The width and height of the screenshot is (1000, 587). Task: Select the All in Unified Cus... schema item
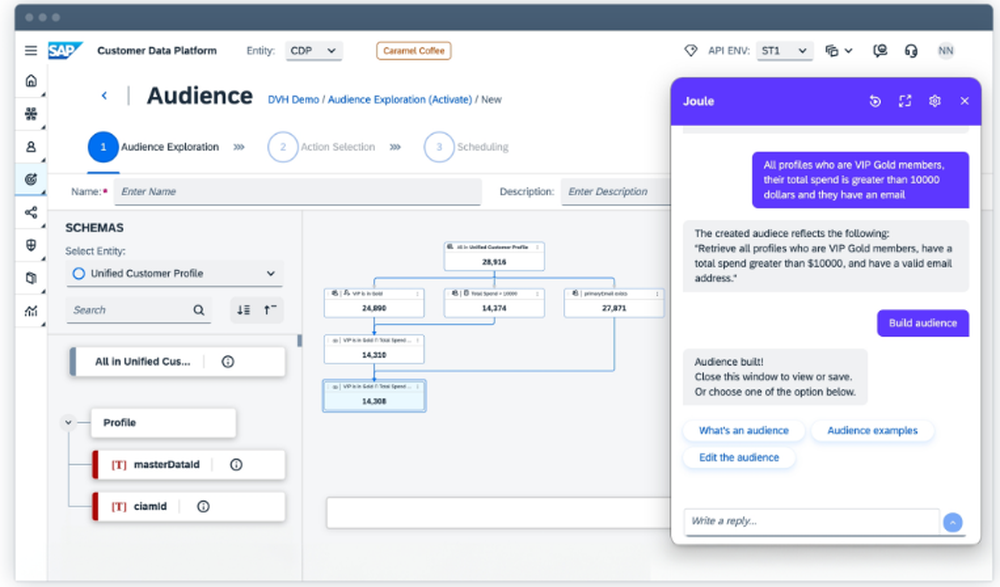[177, 362]
